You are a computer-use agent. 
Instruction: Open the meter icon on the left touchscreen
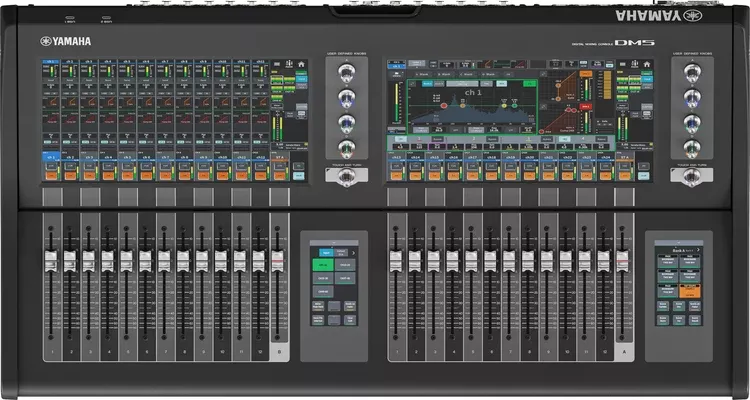pyautogui.click(x=289, y=64)
